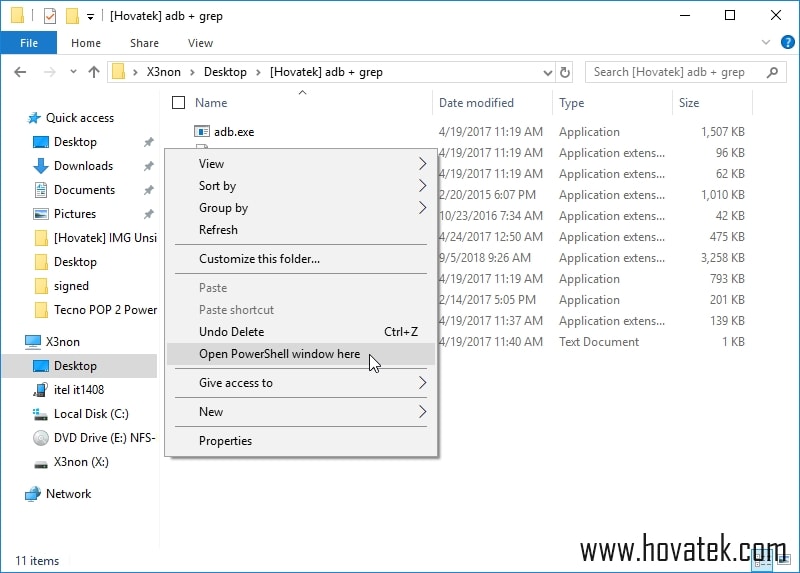Open the recent locations dropdown arrow
800x573 pixels.
73,71
